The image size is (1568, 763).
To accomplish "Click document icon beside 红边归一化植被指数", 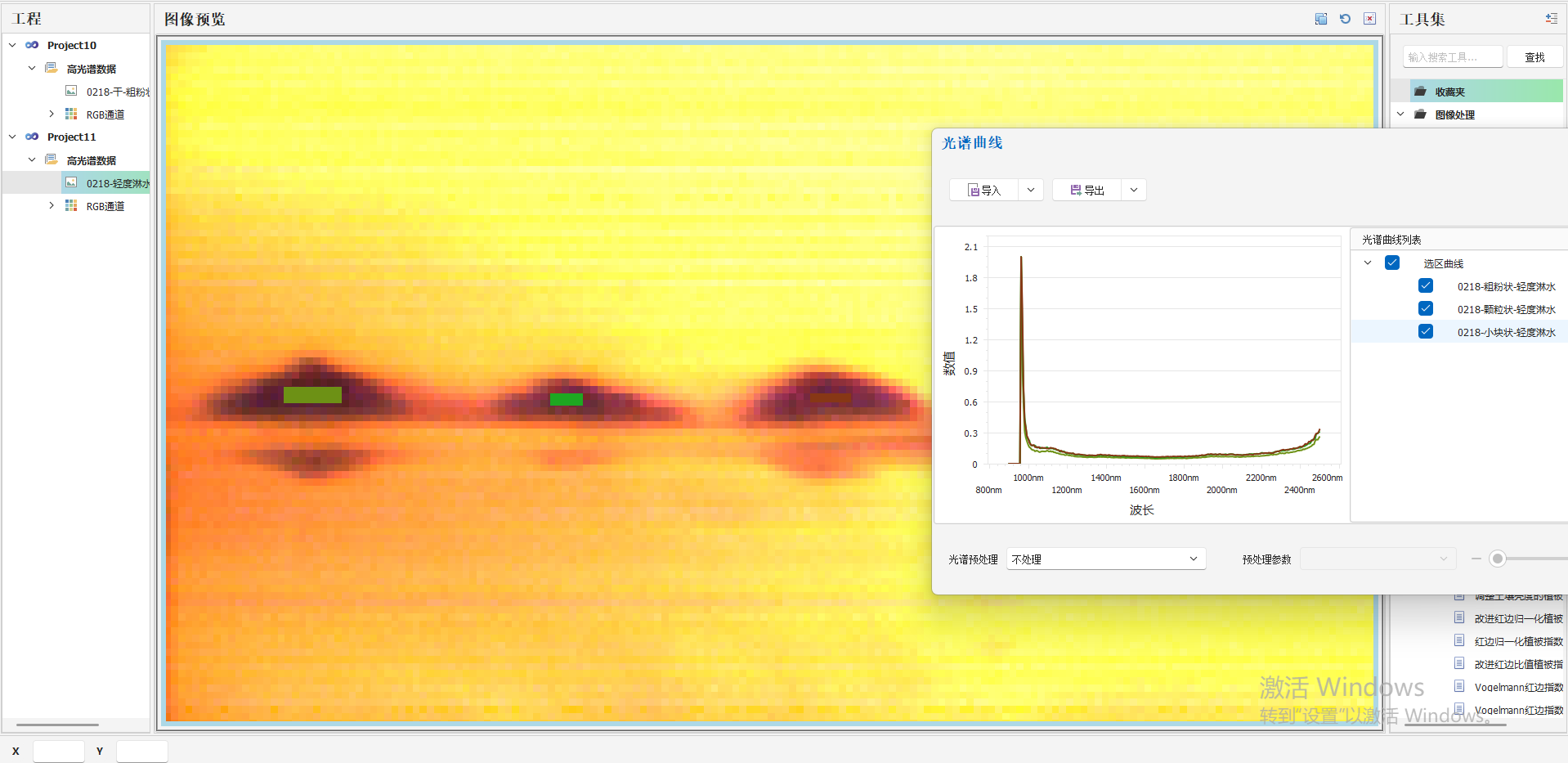I will pyautogui.click(x=1459, y=640).
